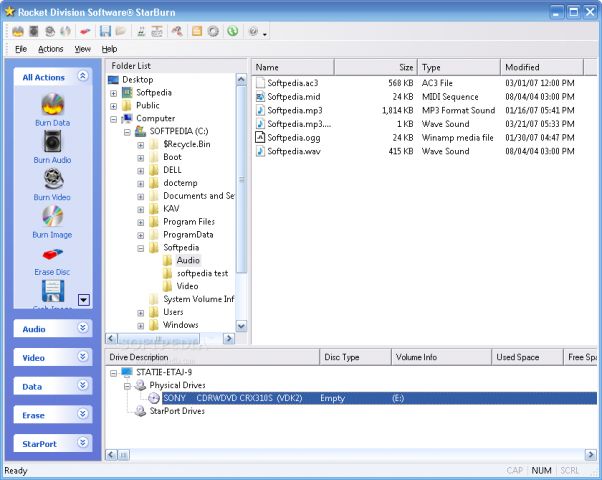Click the Softpedia.ogg file icon
Screen dimensions: 602x480
pos(260,137)
